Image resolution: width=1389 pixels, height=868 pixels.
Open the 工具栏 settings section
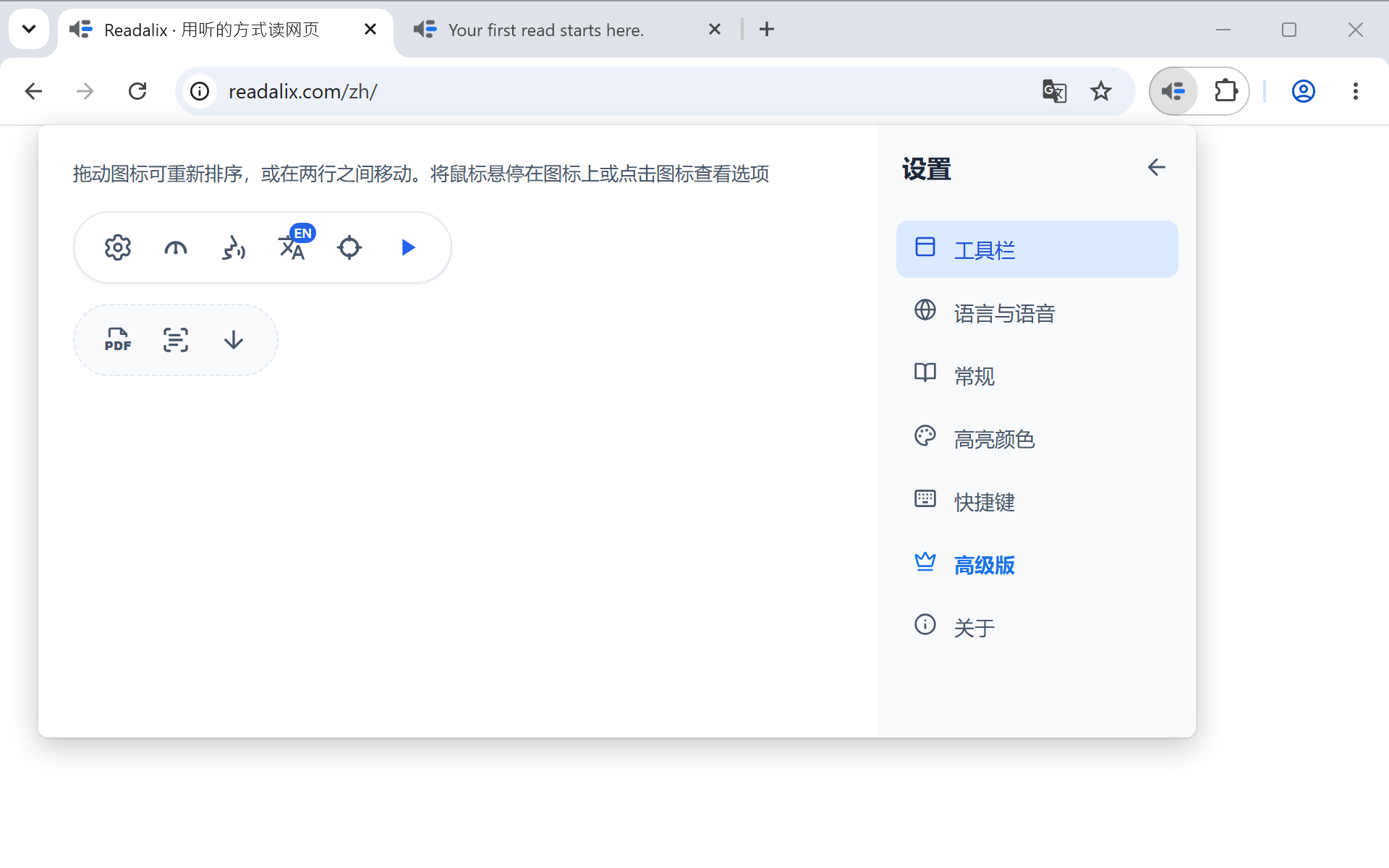pos(1037,250)
